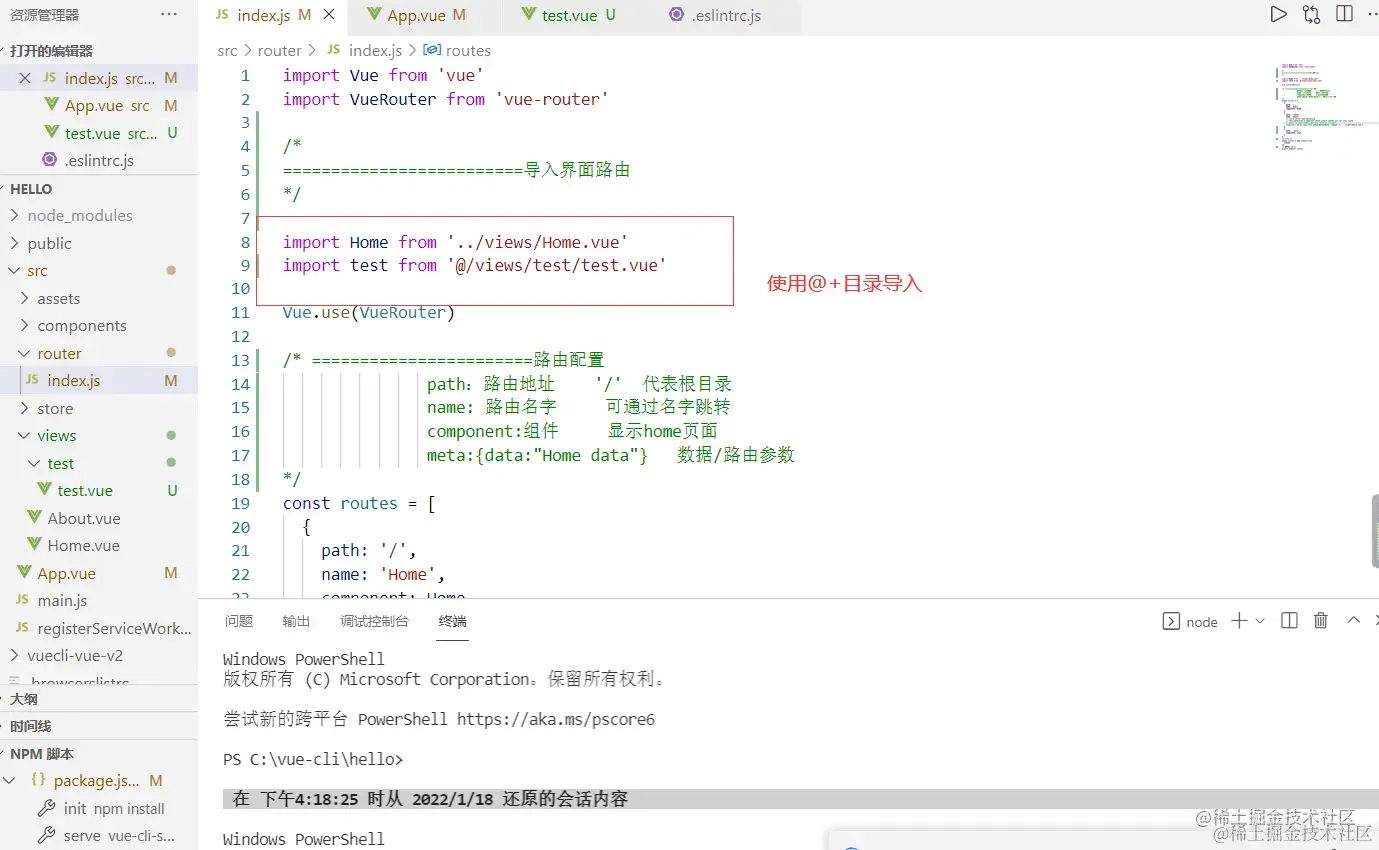Maximize panel with up chevron
The image size is (1379, 850).
[1353, 620]
